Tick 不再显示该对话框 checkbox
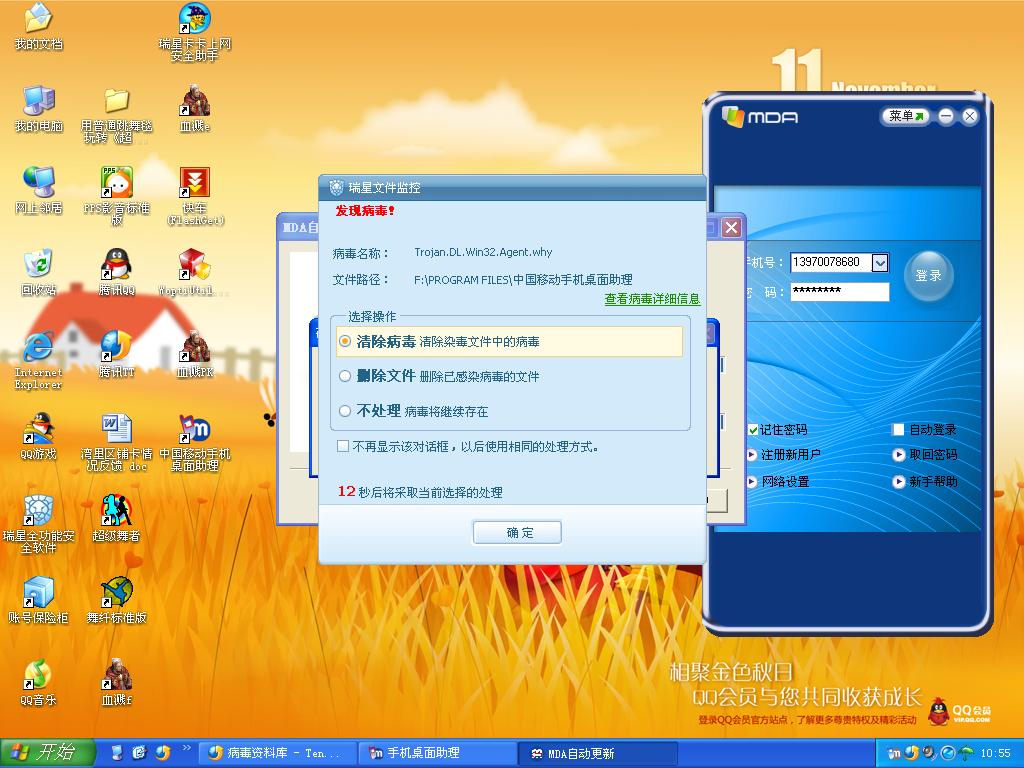The width and height of the screenshot is (1024, 768). coord(343,446)
